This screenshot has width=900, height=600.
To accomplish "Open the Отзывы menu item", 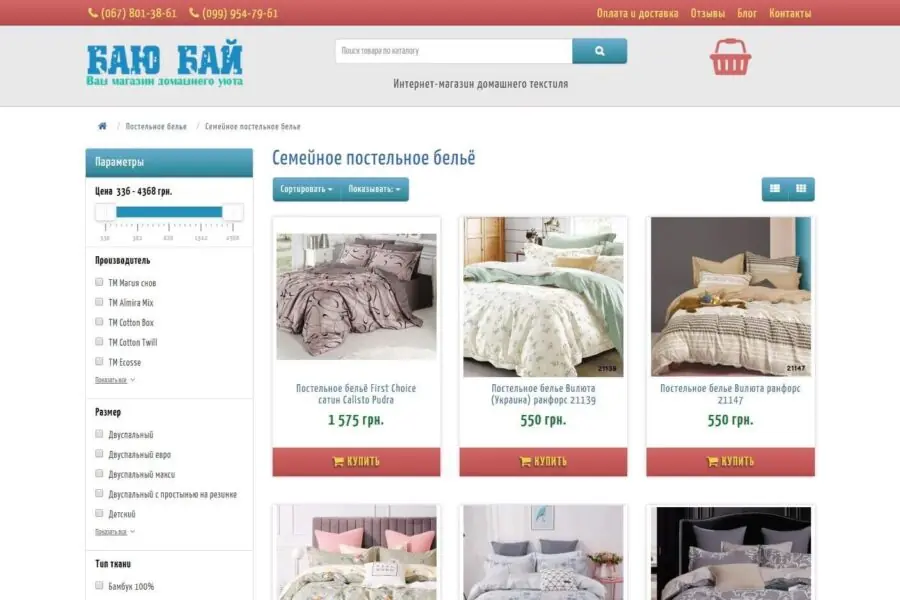I will pos(708,13).
